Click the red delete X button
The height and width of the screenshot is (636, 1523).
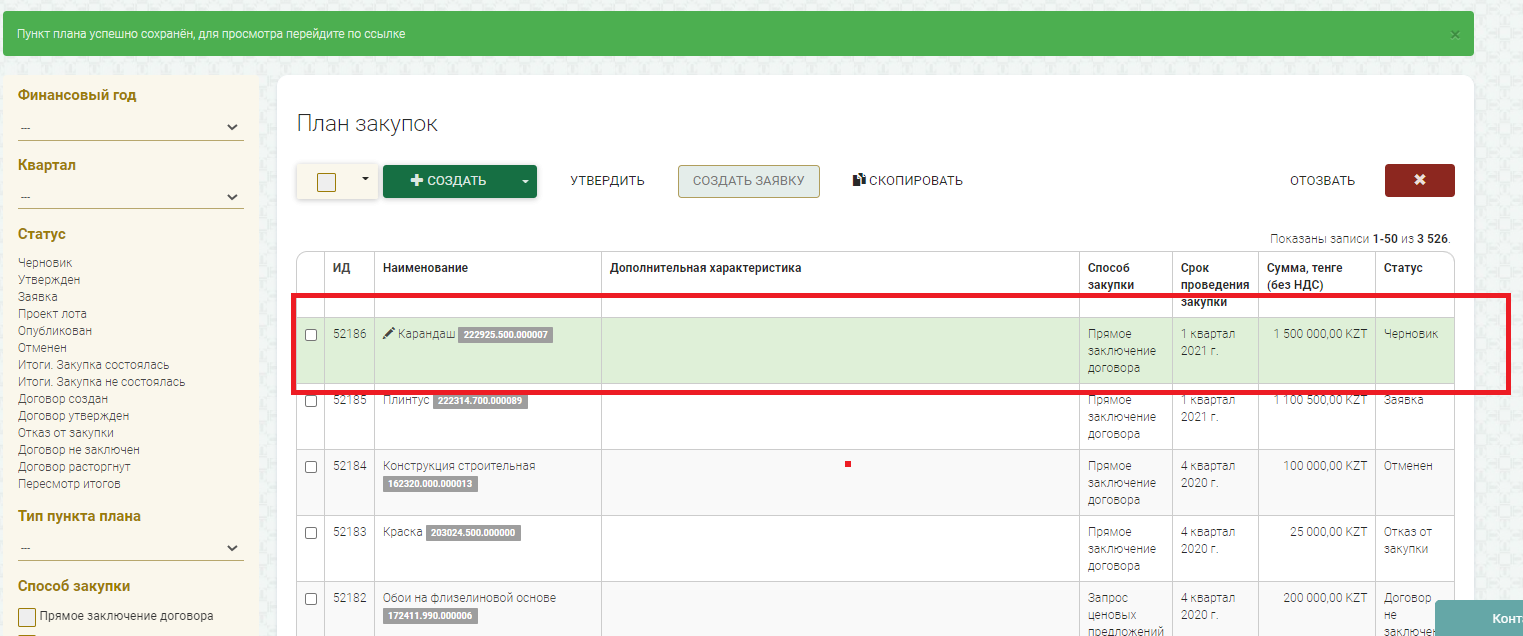pos(1419,181)
